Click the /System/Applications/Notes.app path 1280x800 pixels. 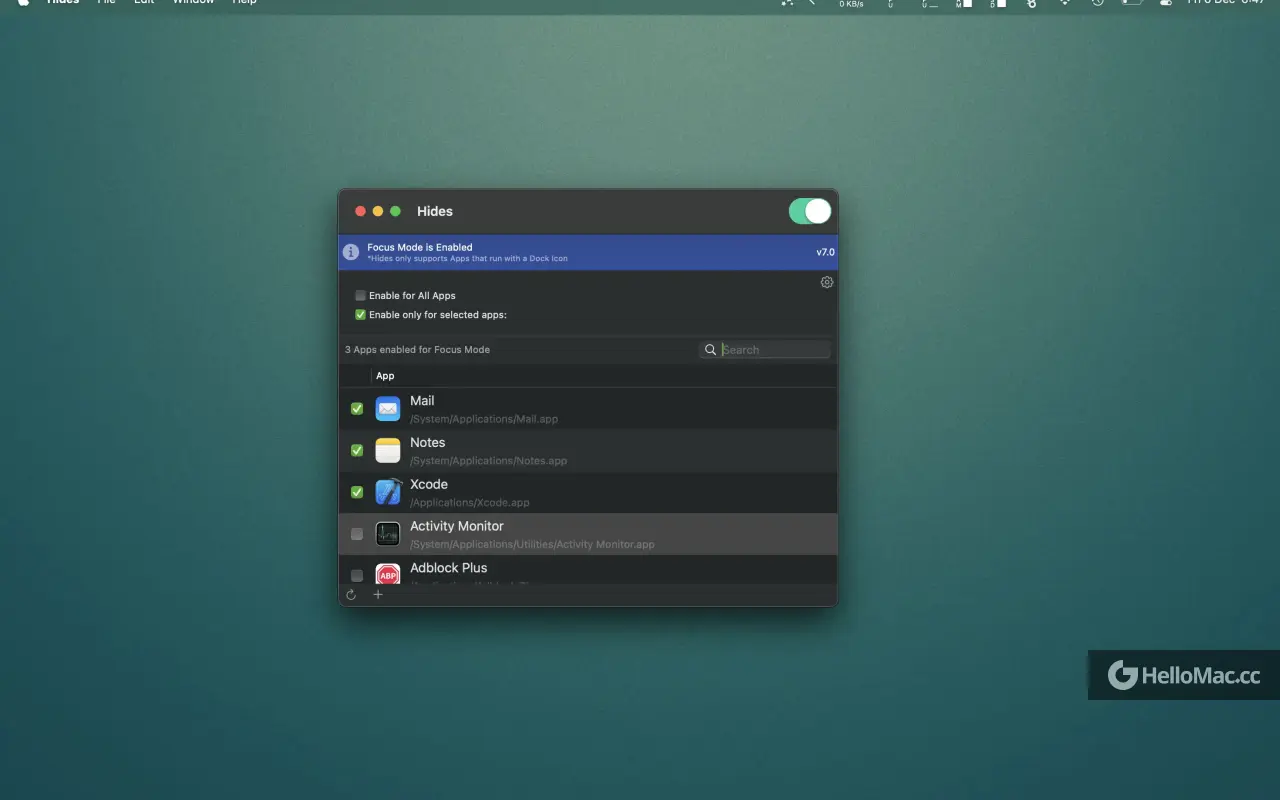tap(489, 461)
